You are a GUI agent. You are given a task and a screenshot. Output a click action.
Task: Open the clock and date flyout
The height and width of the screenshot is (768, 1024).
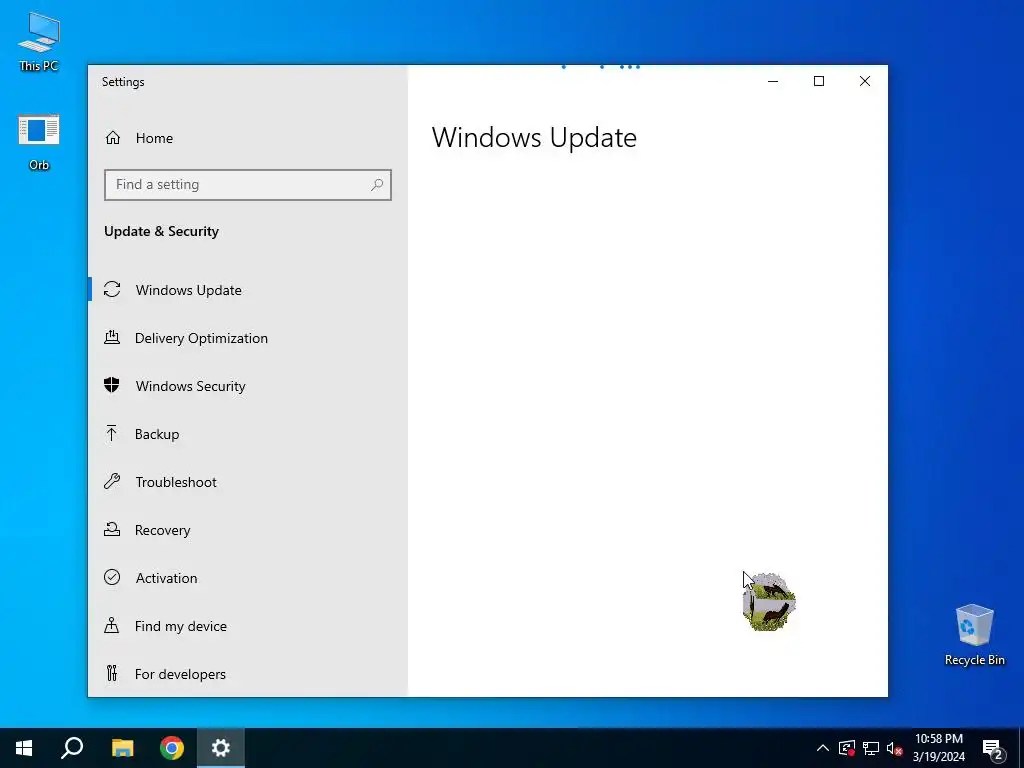[938, 748]
